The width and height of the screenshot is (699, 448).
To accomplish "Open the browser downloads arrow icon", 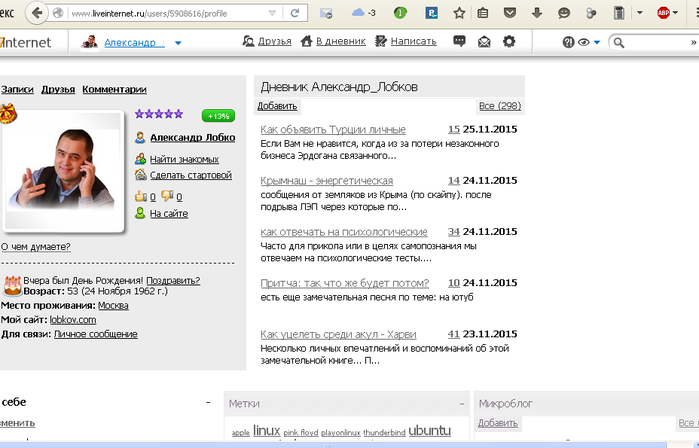I will click(x=538, y=14).
